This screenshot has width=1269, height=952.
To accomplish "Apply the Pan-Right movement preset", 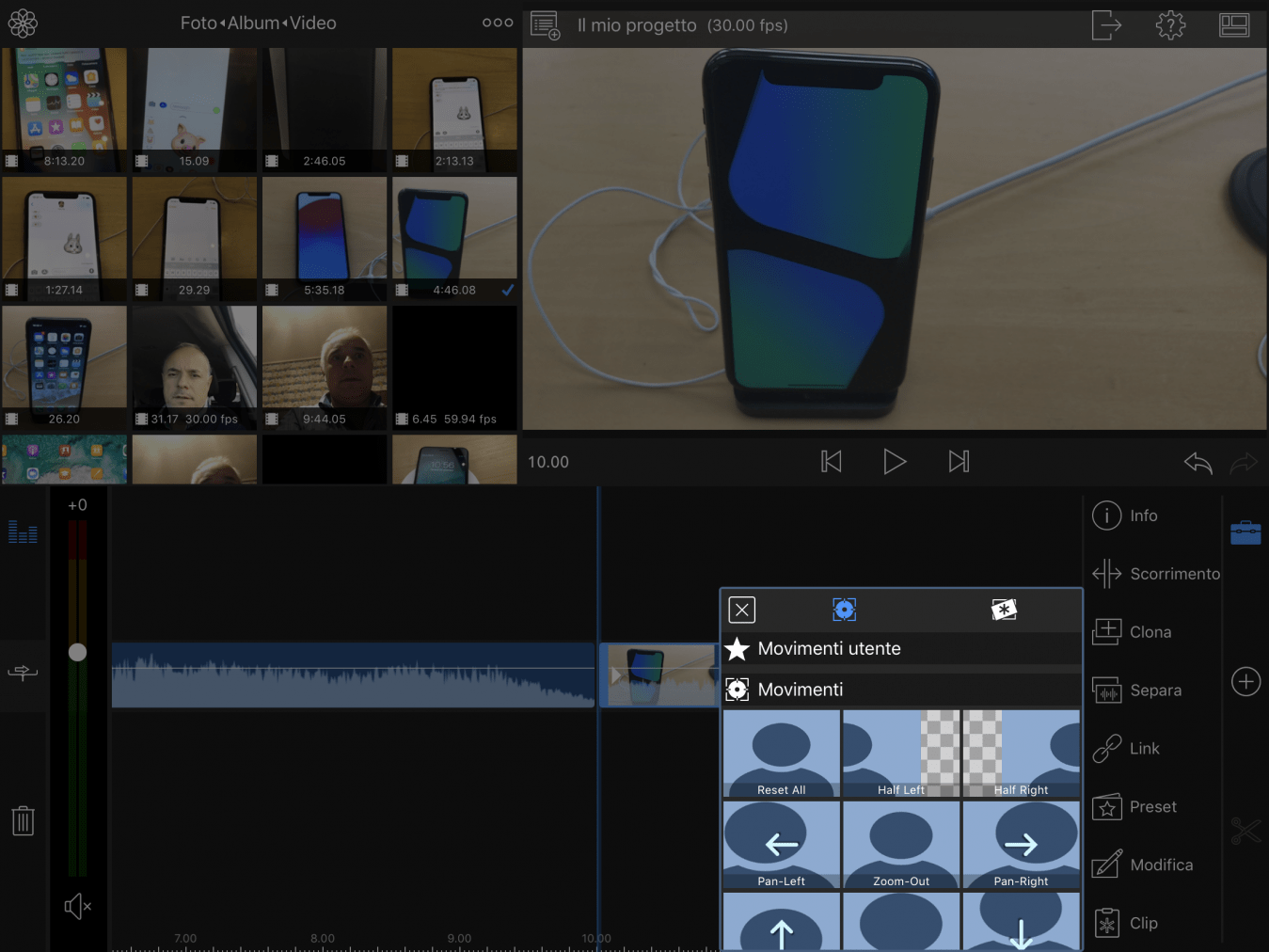I will (1021, 845).
